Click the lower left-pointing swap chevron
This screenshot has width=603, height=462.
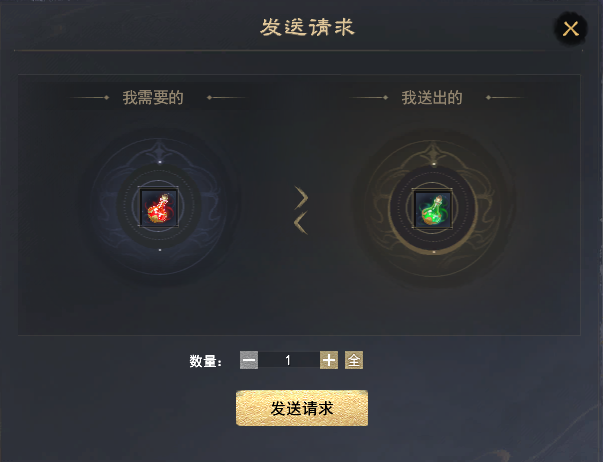pyautogui.click(x=301, y=222)
